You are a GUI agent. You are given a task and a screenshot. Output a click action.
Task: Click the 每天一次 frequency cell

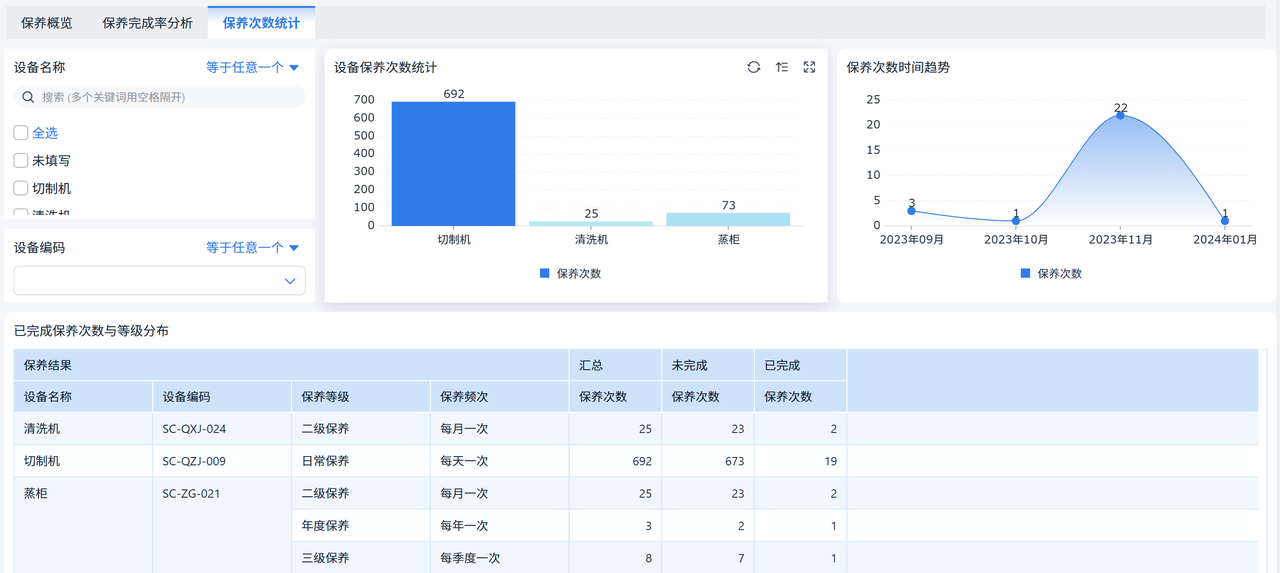tap(500, 461)
